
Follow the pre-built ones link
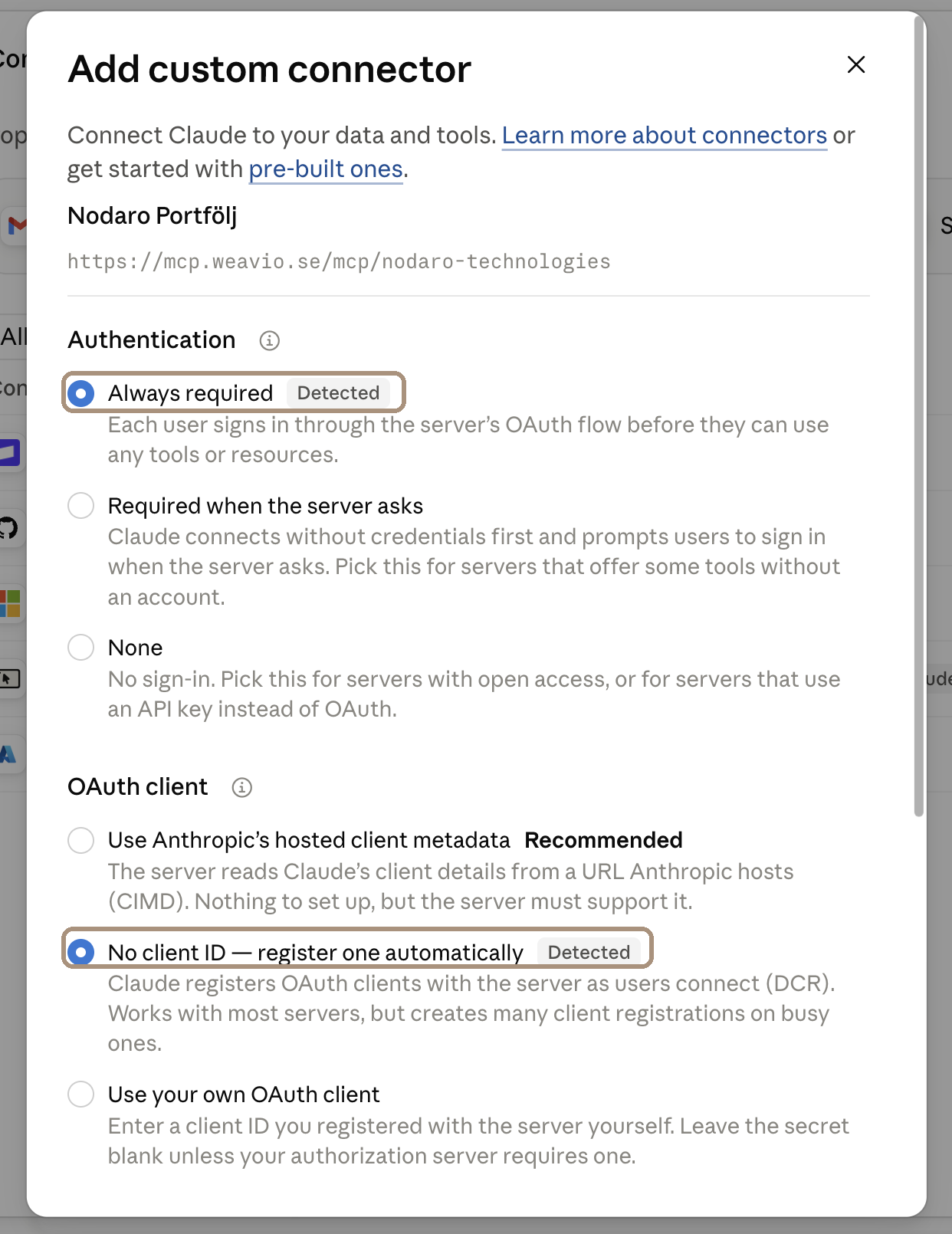coord(326,169)
